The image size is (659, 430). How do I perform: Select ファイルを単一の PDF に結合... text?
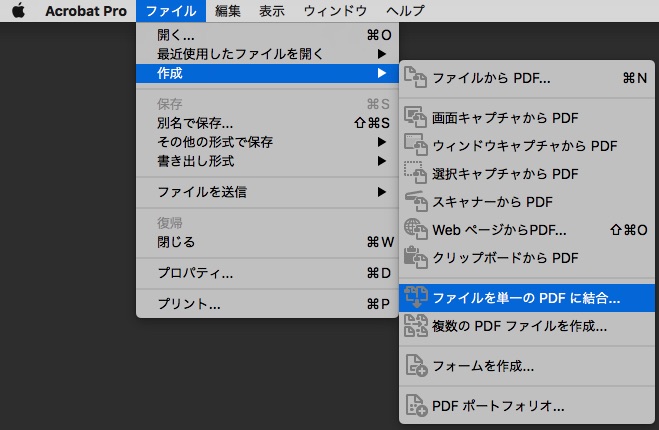pyautogui.click(x=526, y=298)
